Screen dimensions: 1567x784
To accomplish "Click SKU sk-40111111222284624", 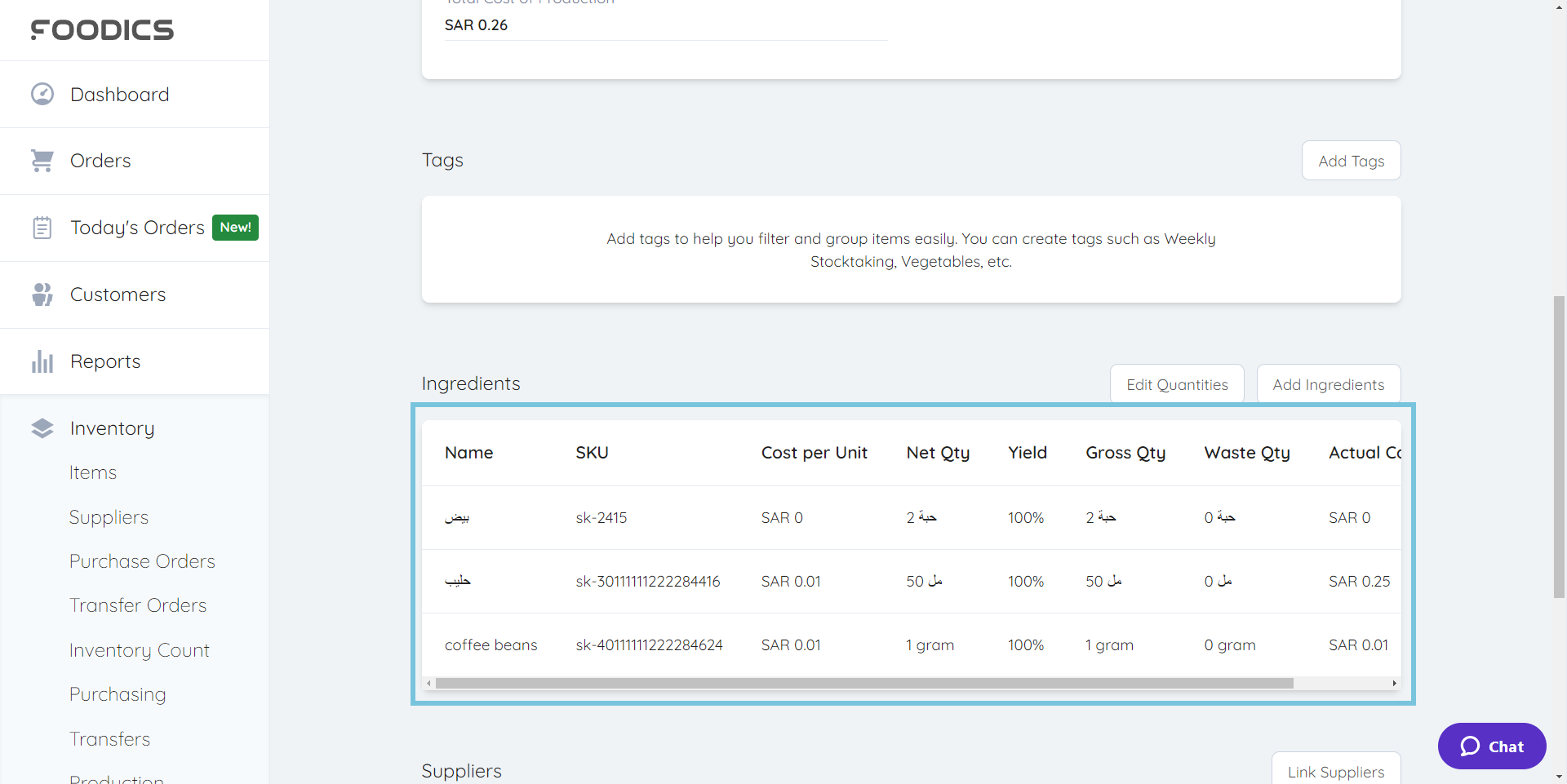I will click(x=649, y=645).
